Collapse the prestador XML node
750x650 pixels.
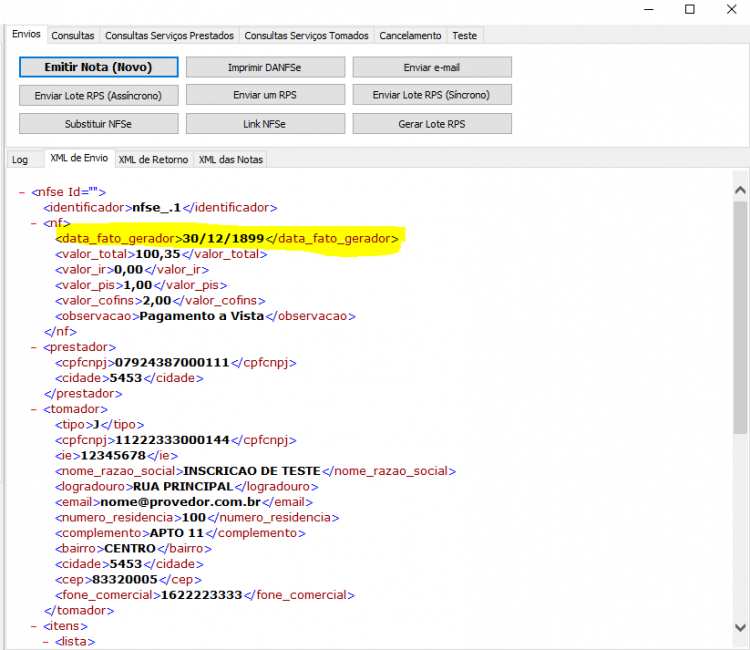(x=33, y=347)
